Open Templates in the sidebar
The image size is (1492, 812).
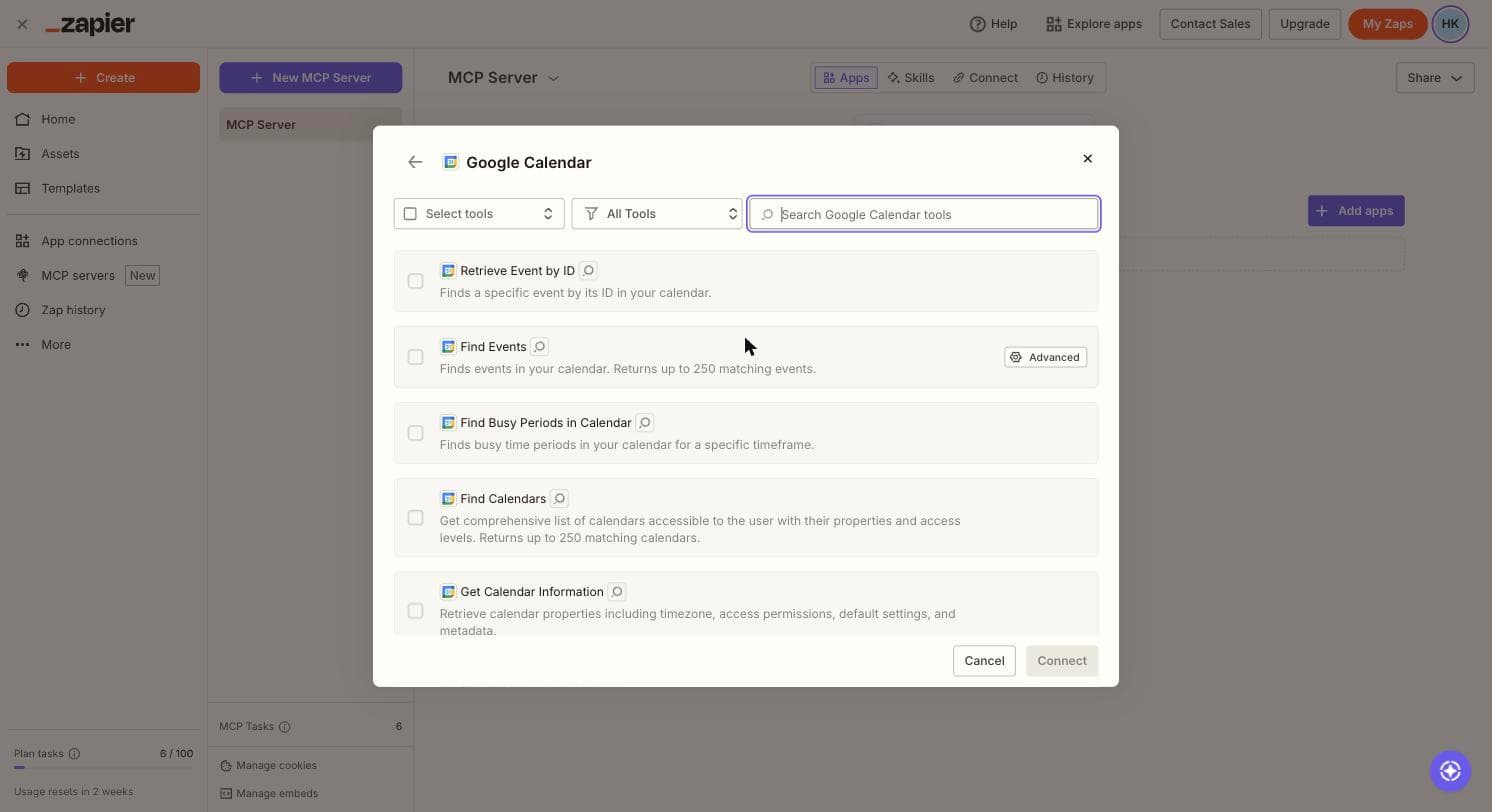[70, 188]
